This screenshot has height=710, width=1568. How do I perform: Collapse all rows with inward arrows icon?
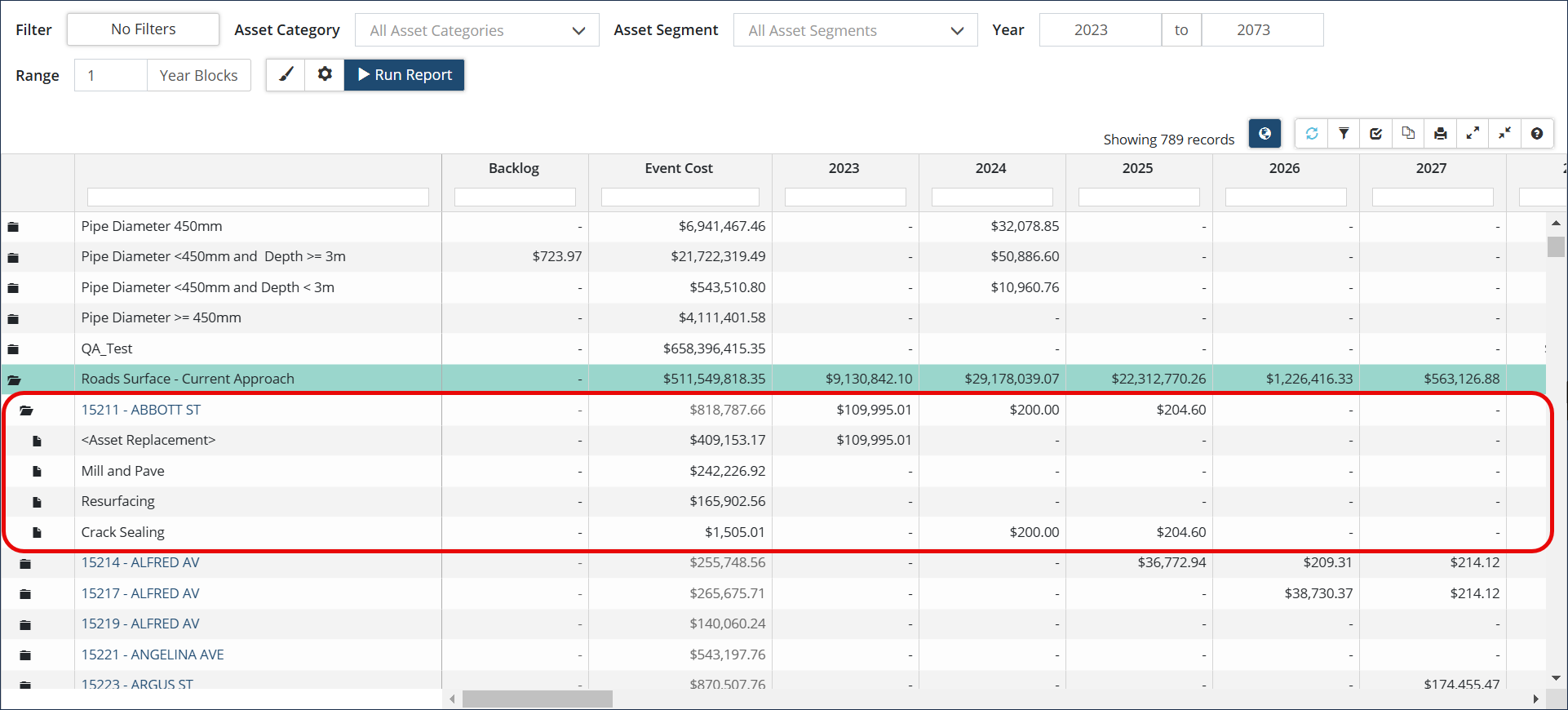pos(1504,134)
